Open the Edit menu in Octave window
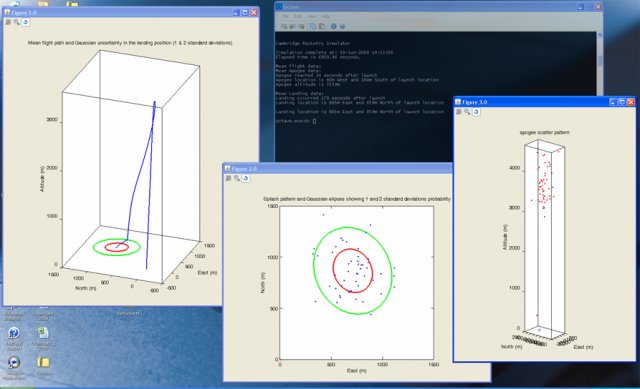 pos(298,17)
